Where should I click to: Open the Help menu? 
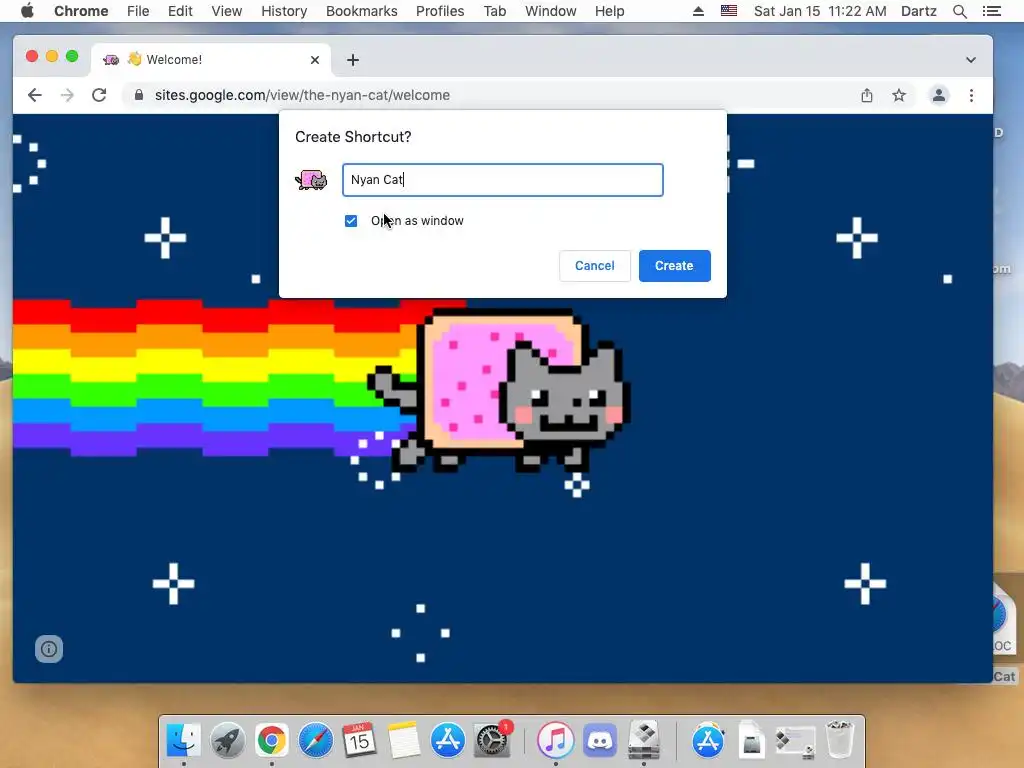coord(609,11)
